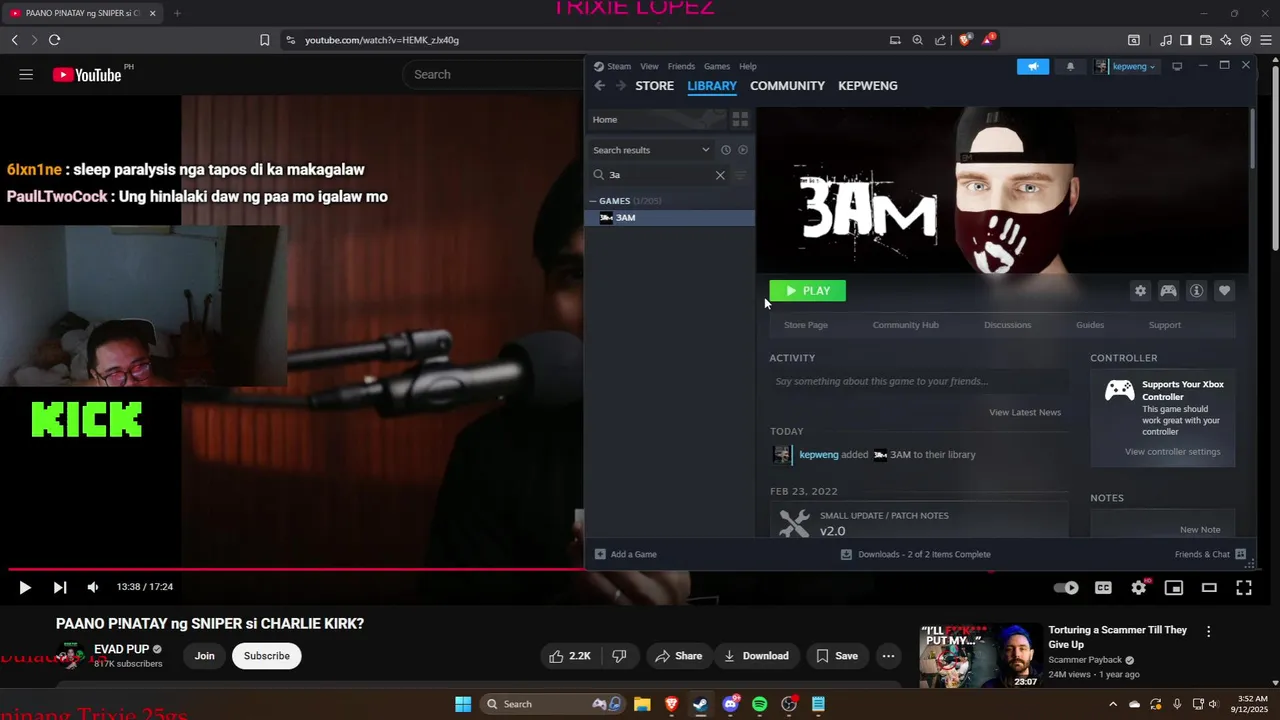Open 3AM Discussions link
Screen dimensions: 1280x720
1007,325
